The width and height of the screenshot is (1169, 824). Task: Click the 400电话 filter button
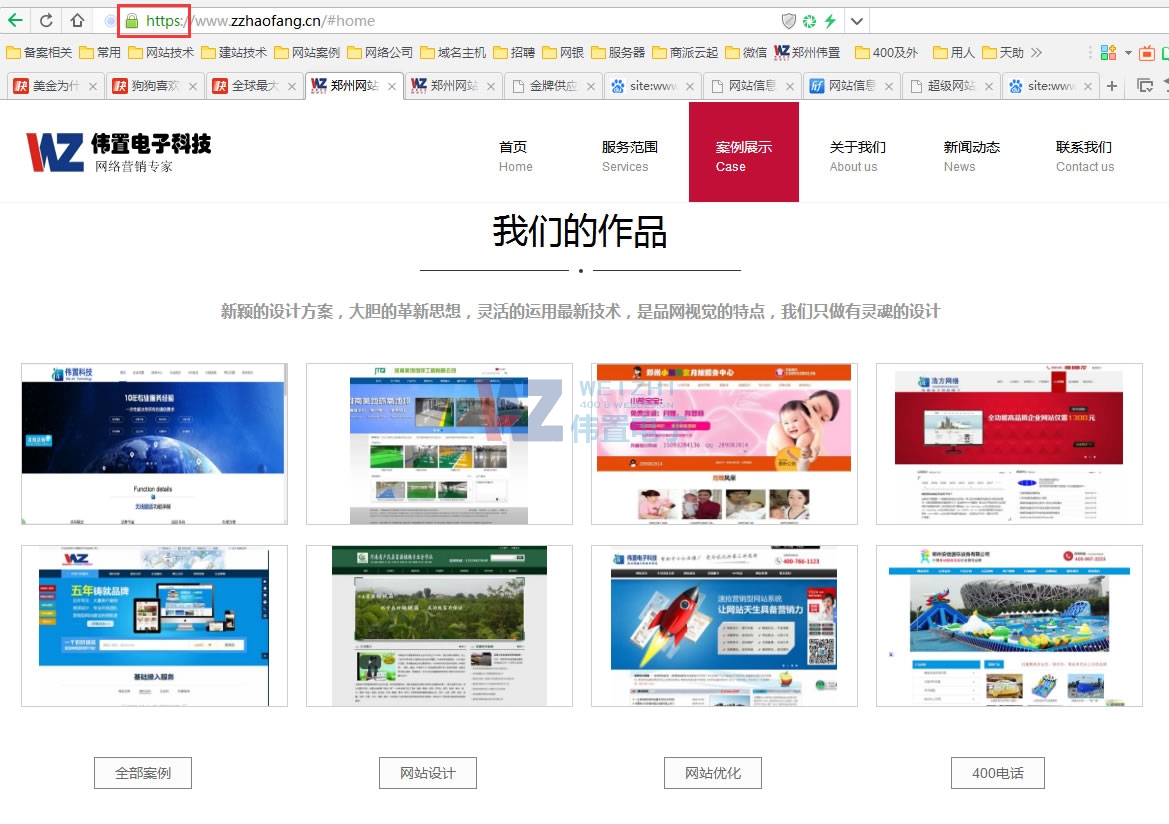pyautogui.click(x=997, y=772)
